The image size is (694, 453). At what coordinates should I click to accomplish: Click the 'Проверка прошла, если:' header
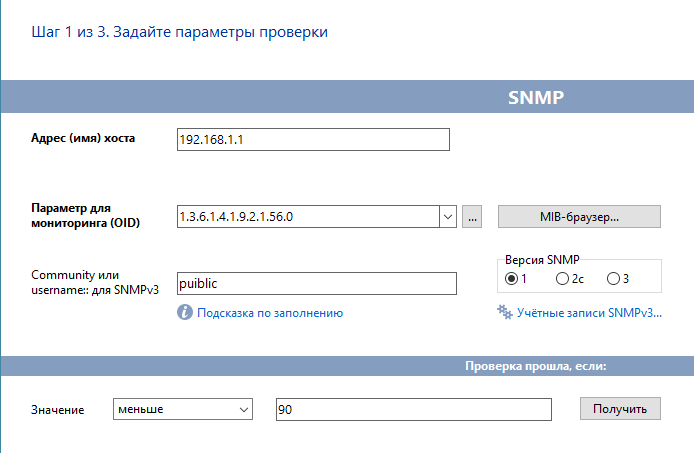536,366
